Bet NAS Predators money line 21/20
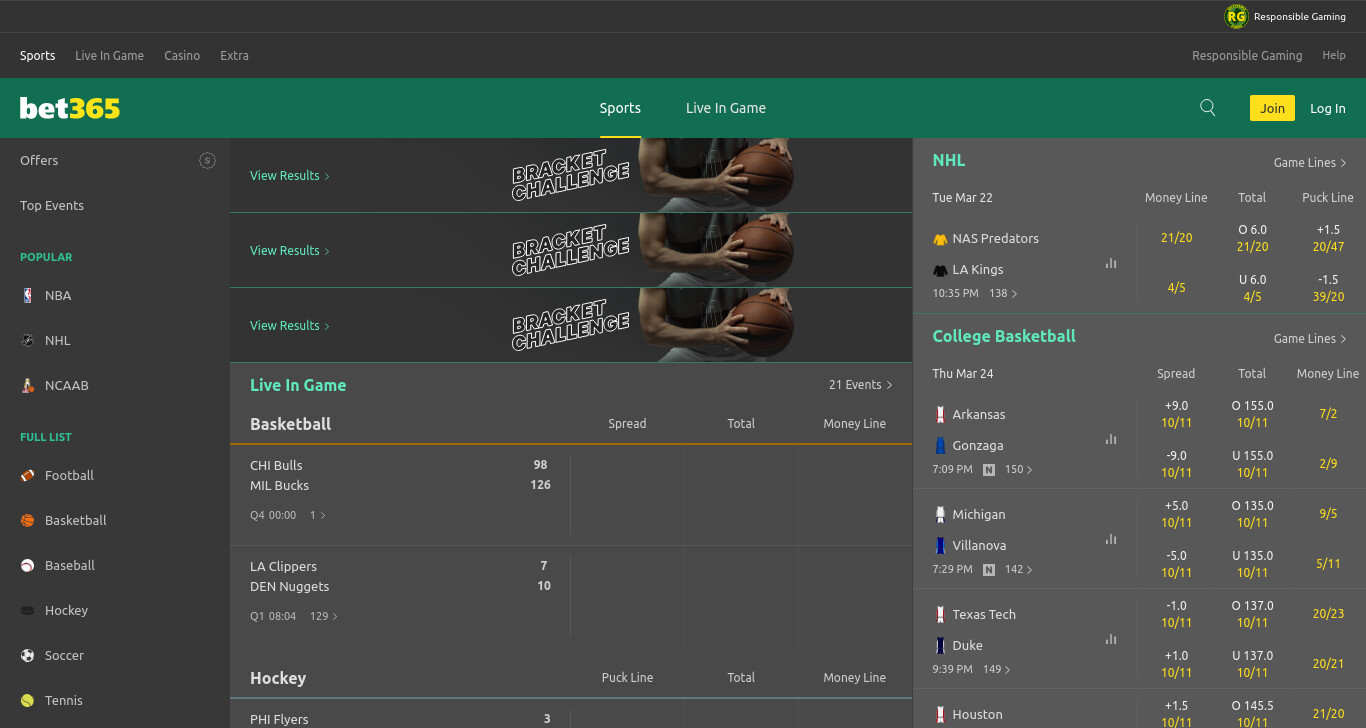 point(1176,238)
